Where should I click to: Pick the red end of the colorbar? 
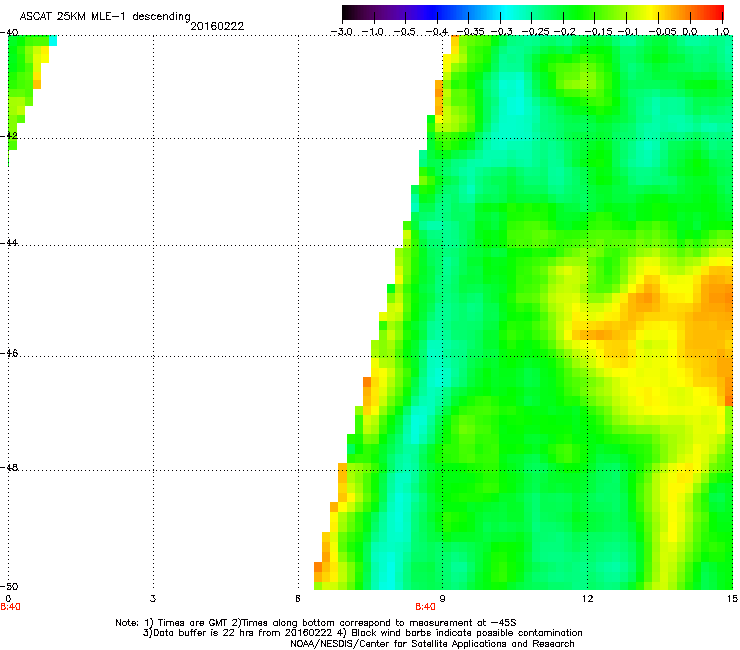[718, 13]
